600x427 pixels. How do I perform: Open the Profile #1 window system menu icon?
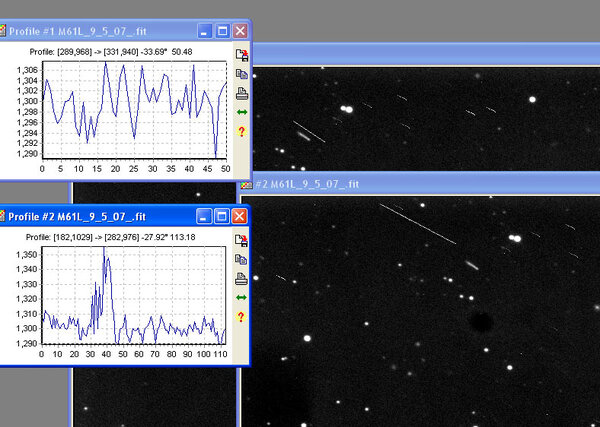pyautogui.click(x=2, y=31)
